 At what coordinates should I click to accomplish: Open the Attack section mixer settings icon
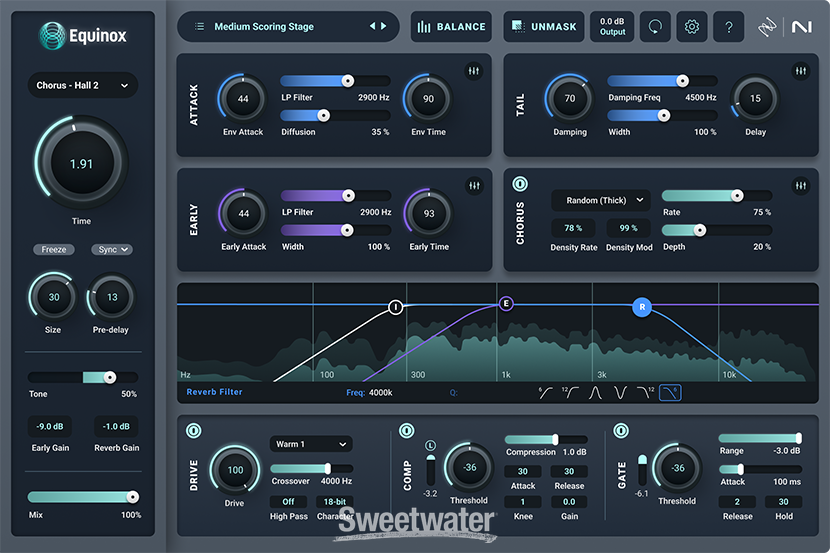tap(475, 71)
